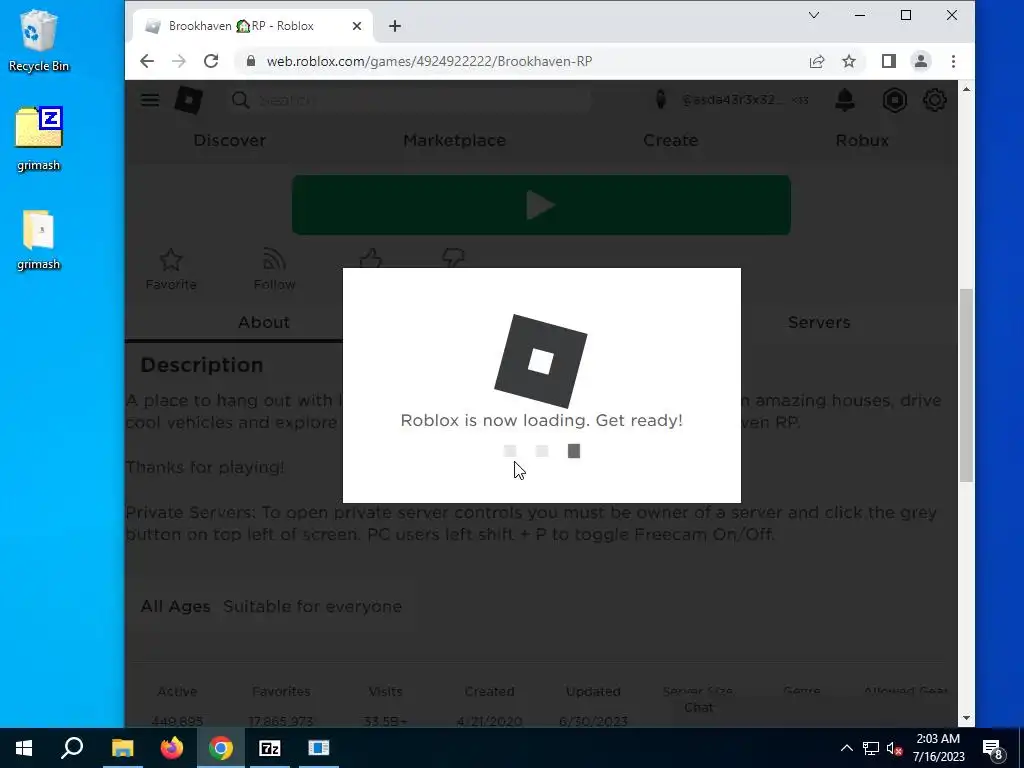Click the network icon in system tray
Image resolution: width=1024 pixels, height=768 pixels.
871,748
